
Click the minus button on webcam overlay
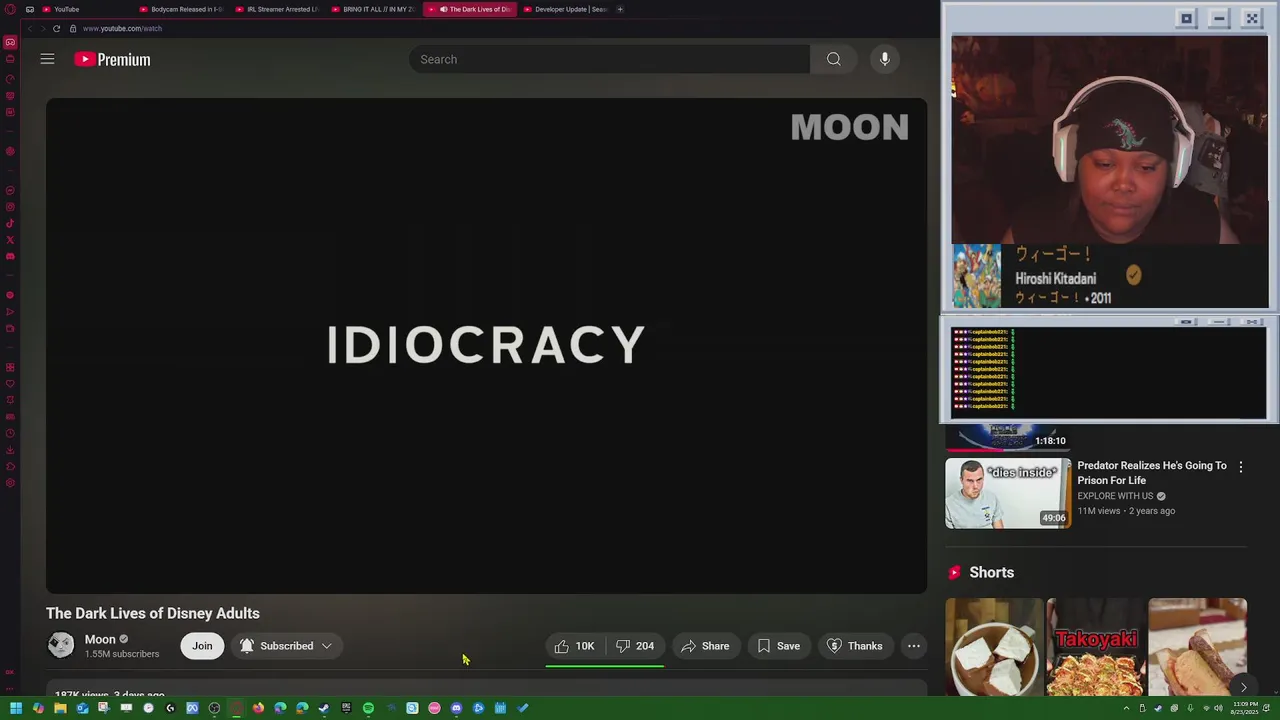pyautogui.click(x=1219, y=18)
